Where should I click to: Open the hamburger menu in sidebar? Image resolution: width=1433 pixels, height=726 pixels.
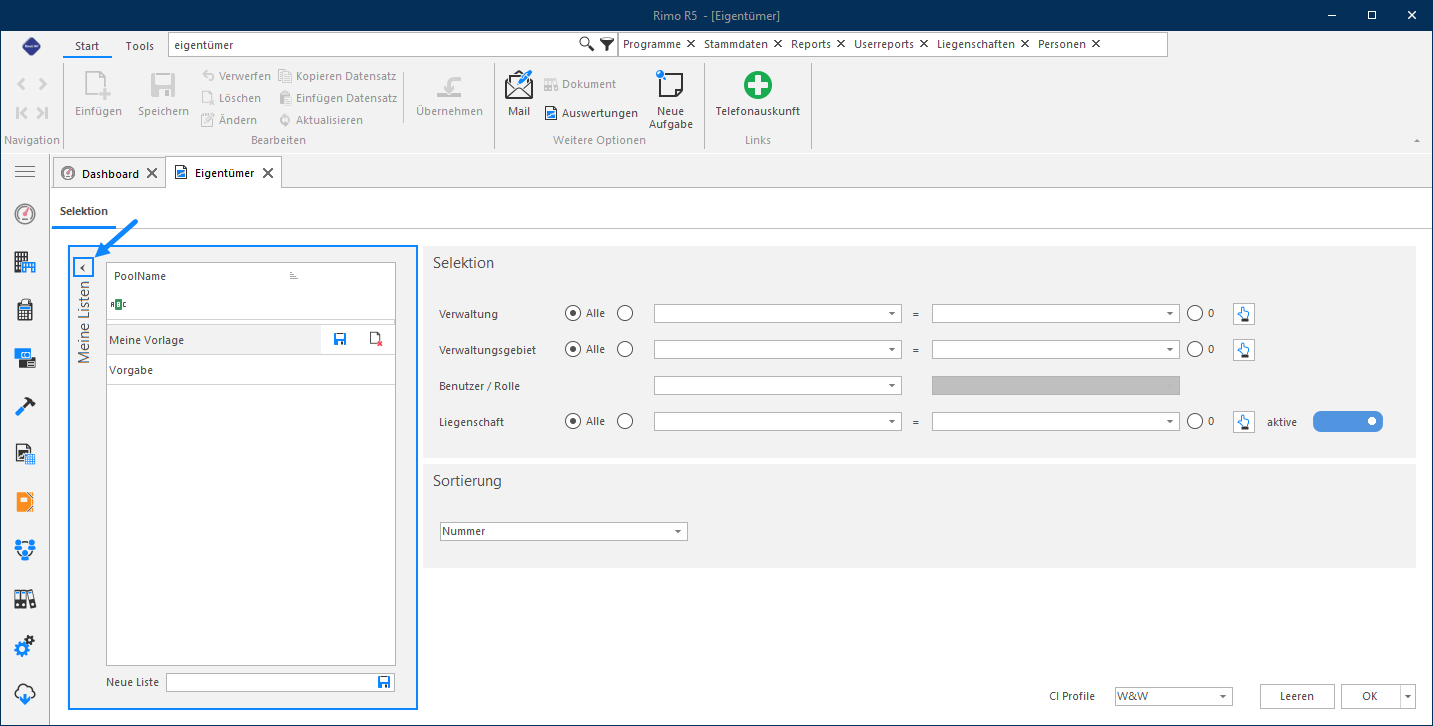24,172
